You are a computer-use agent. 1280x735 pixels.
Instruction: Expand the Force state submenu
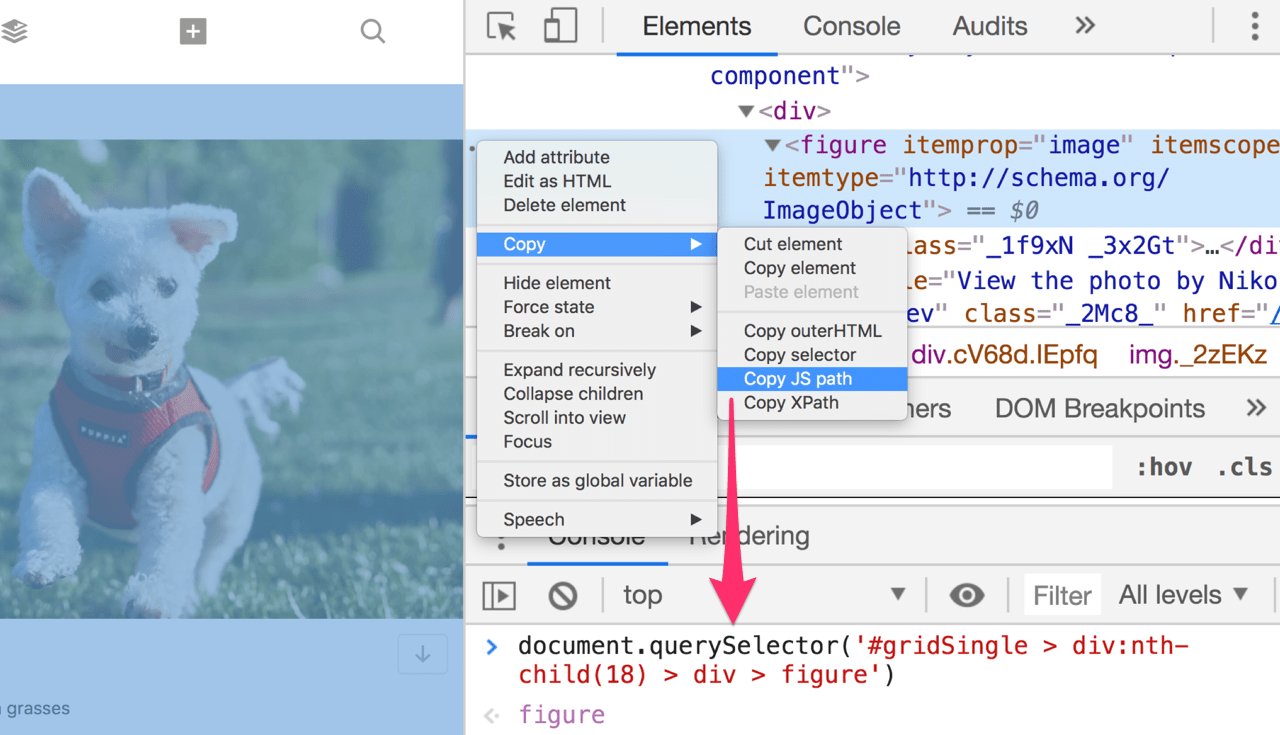(x=597, y=307)
